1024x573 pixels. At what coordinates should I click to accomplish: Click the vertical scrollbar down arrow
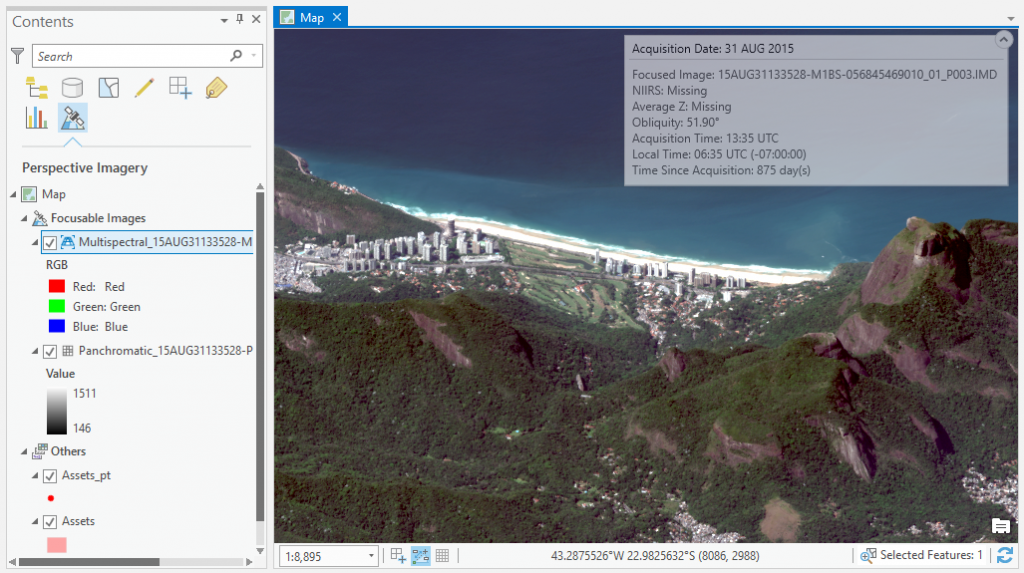[260, 551]
